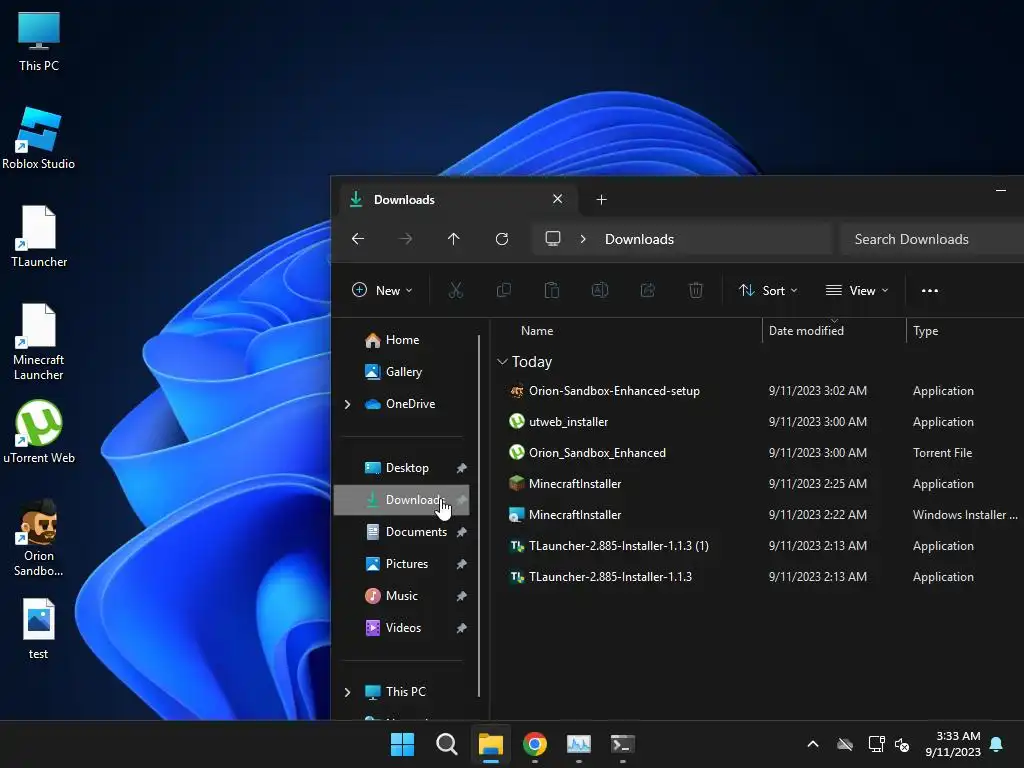Open the Sort dropdown menu
The image size is (1024, 768).
click(x=768, y=291)
